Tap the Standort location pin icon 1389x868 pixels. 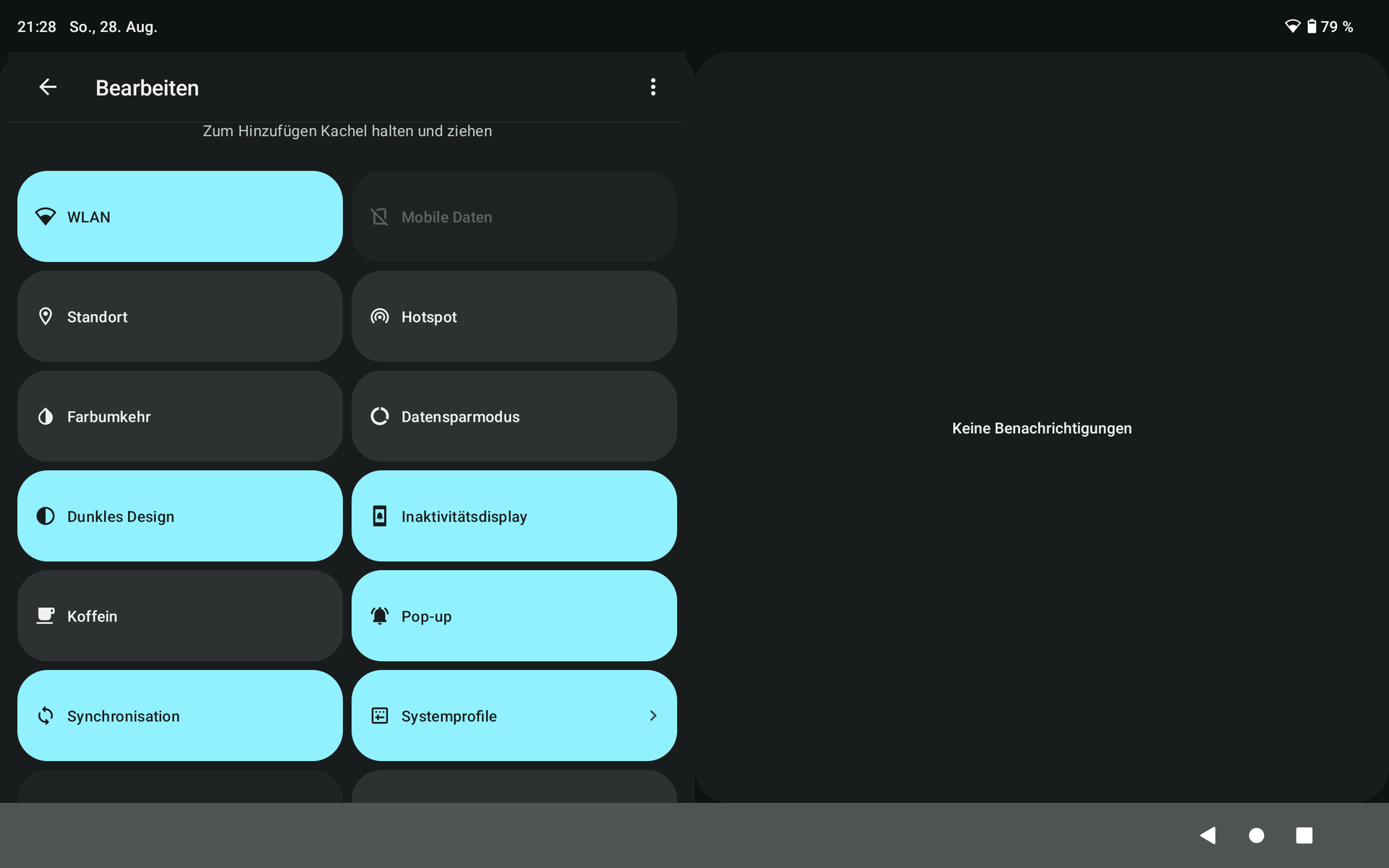[46, 317]
